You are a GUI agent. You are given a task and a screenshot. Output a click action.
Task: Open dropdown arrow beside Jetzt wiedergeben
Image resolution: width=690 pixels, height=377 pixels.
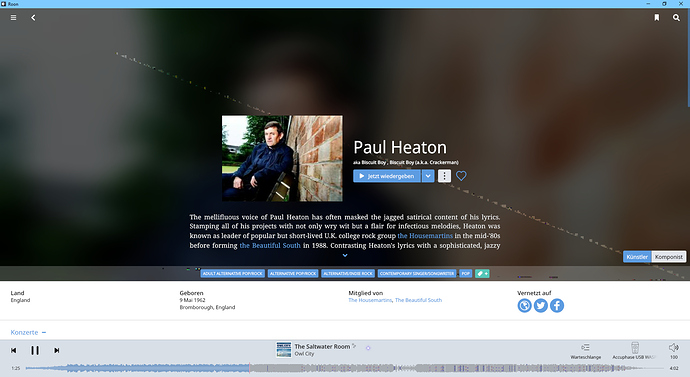(x=428, y=176)
